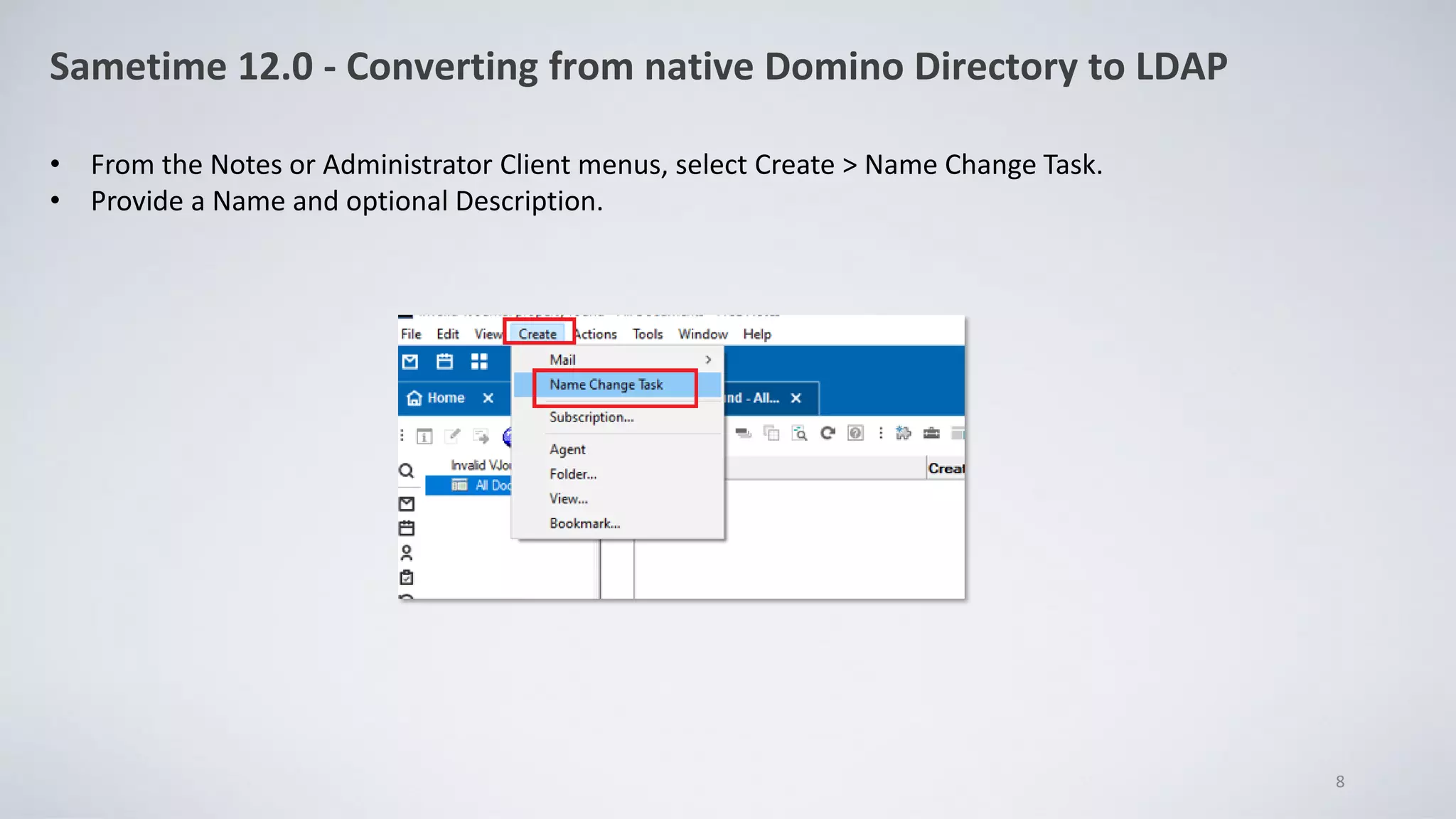Open the Window menu
Screen dimensions: 1456x819
(703, 334)
